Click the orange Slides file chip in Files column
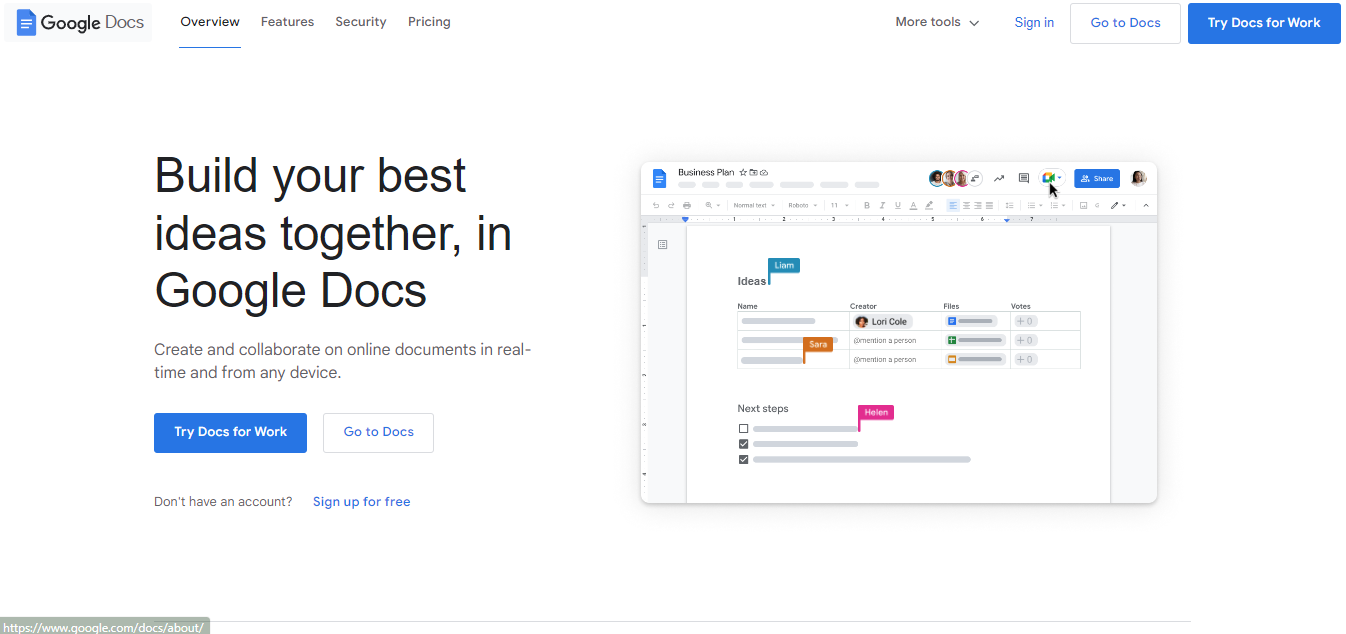Image resolution: width=1346 pixels, height=634 pixels. click(x=975, y=359)
